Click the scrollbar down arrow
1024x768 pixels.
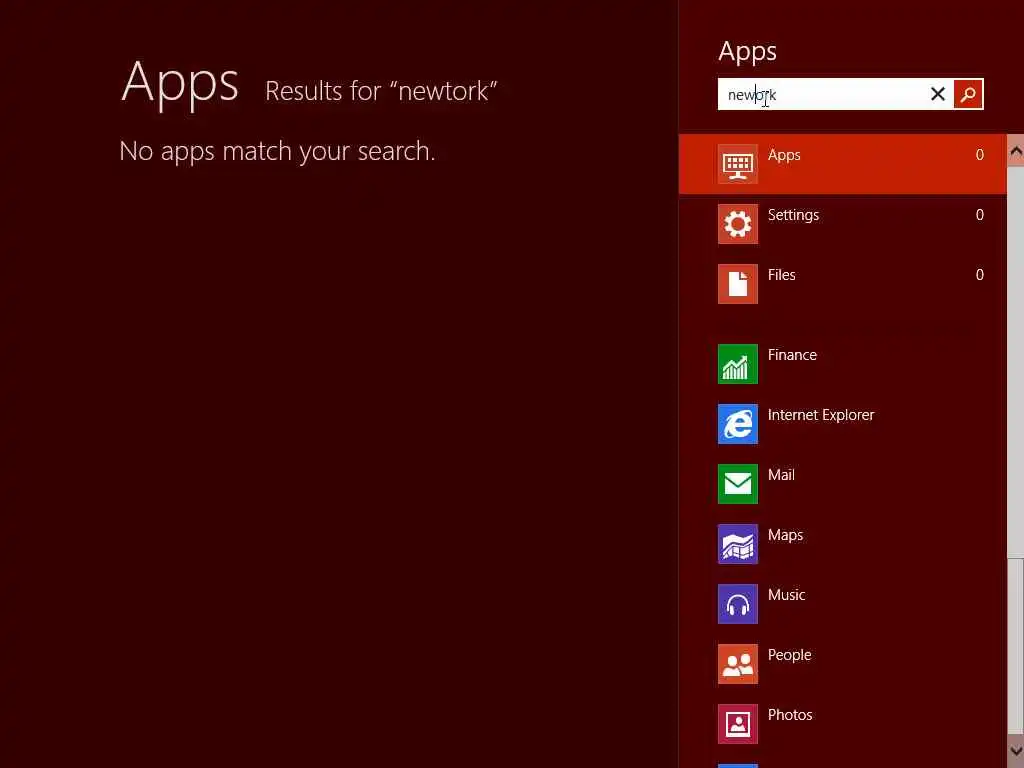coord(1016,750)
